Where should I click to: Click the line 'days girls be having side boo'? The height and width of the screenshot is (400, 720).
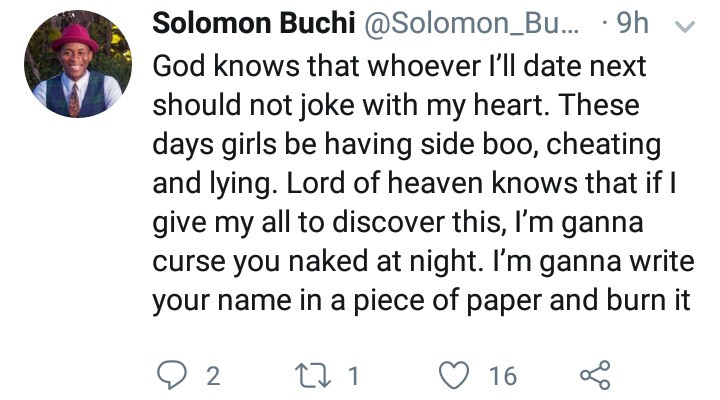406,145
